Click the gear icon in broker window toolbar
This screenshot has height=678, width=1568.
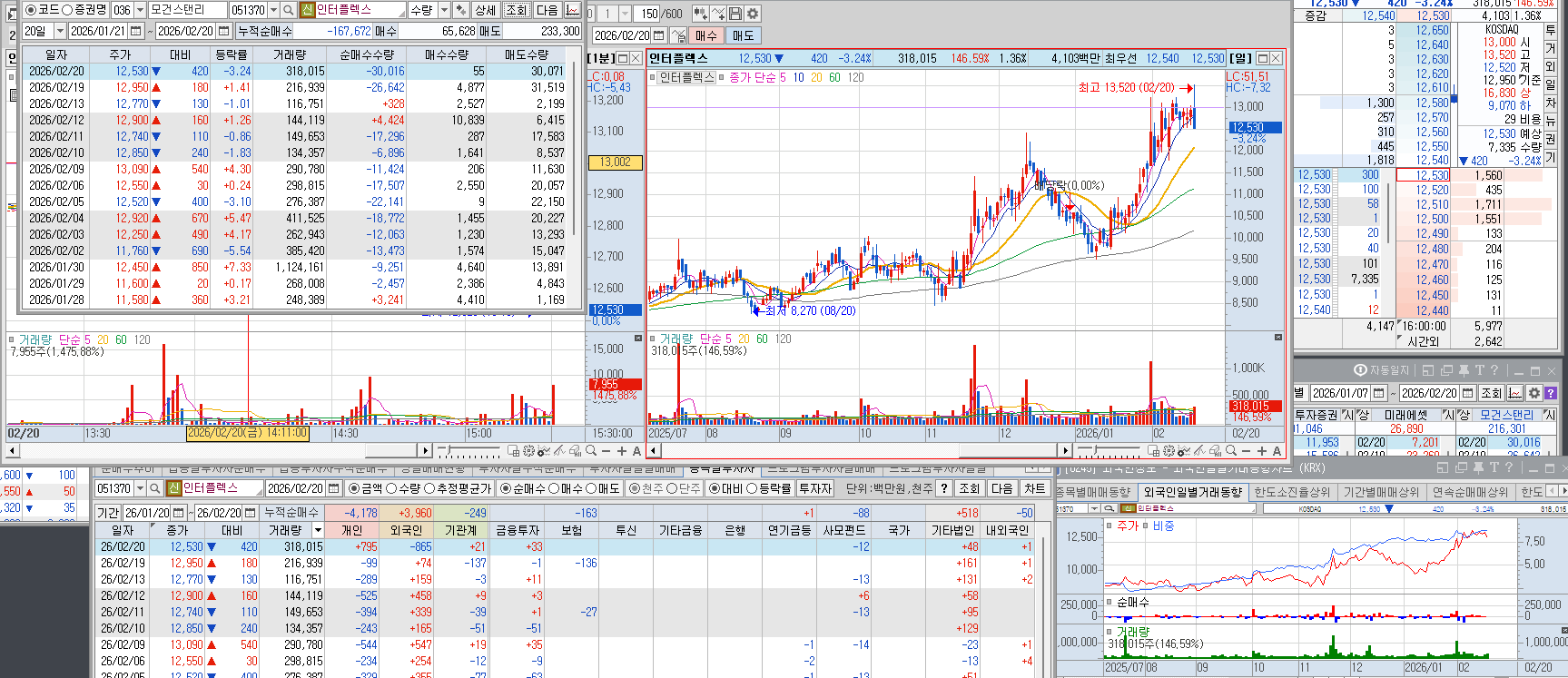coord(1534,393)
